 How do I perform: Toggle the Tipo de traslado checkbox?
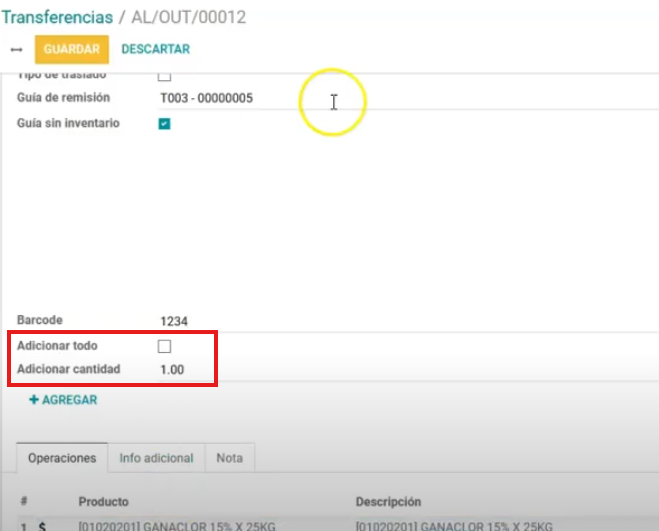click(164, 76)
